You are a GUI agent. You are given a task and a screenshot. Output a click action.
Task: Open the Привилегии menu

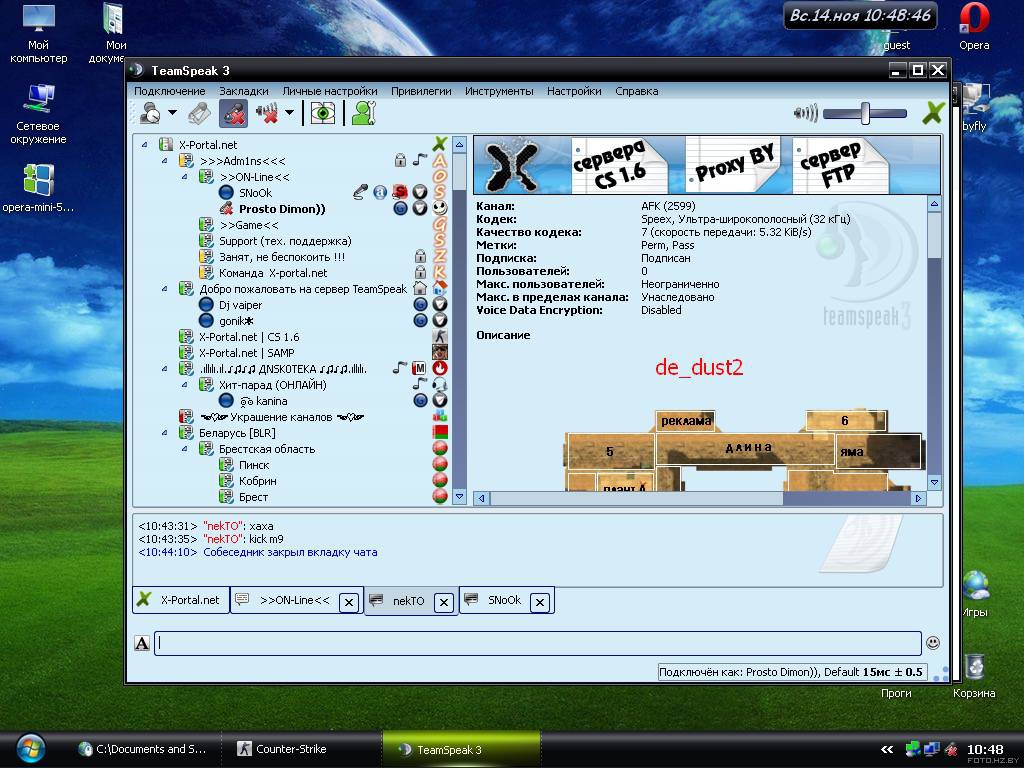pos(421,91)
